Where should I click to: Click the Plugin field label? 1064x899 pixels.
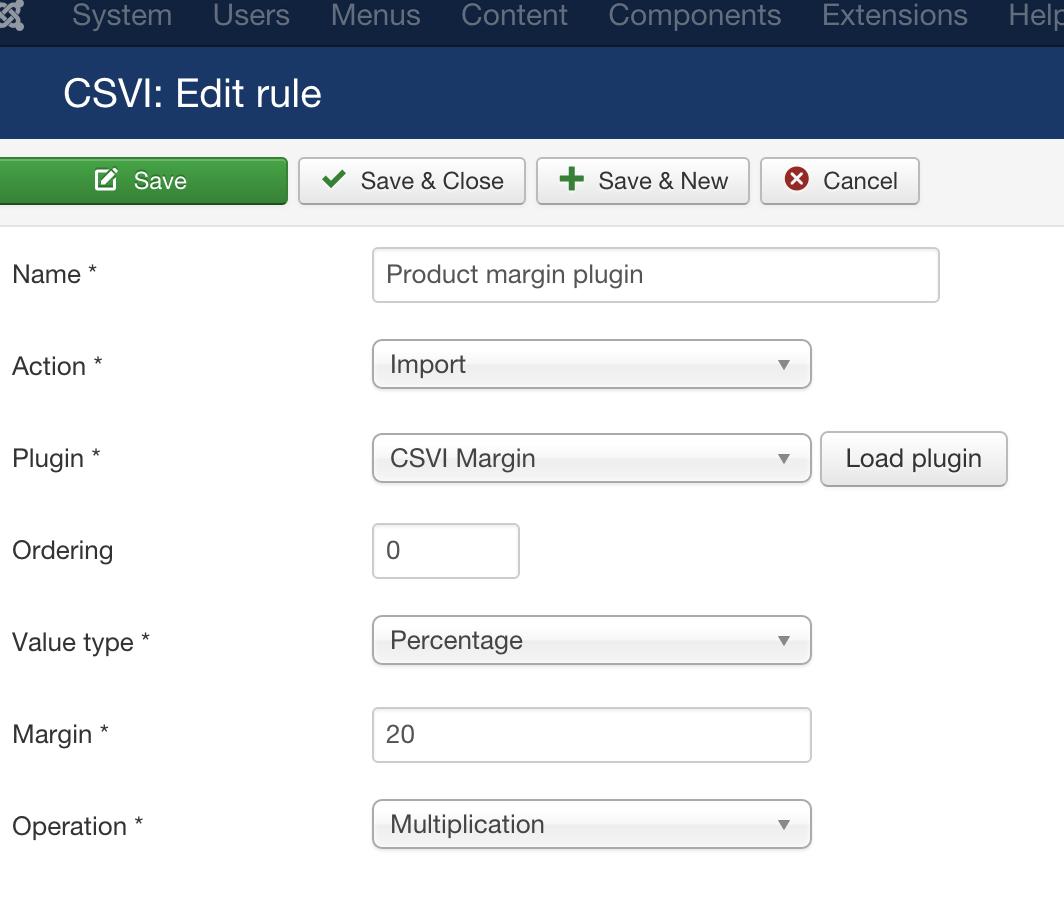pyautogui.click(x=56, y=459)
